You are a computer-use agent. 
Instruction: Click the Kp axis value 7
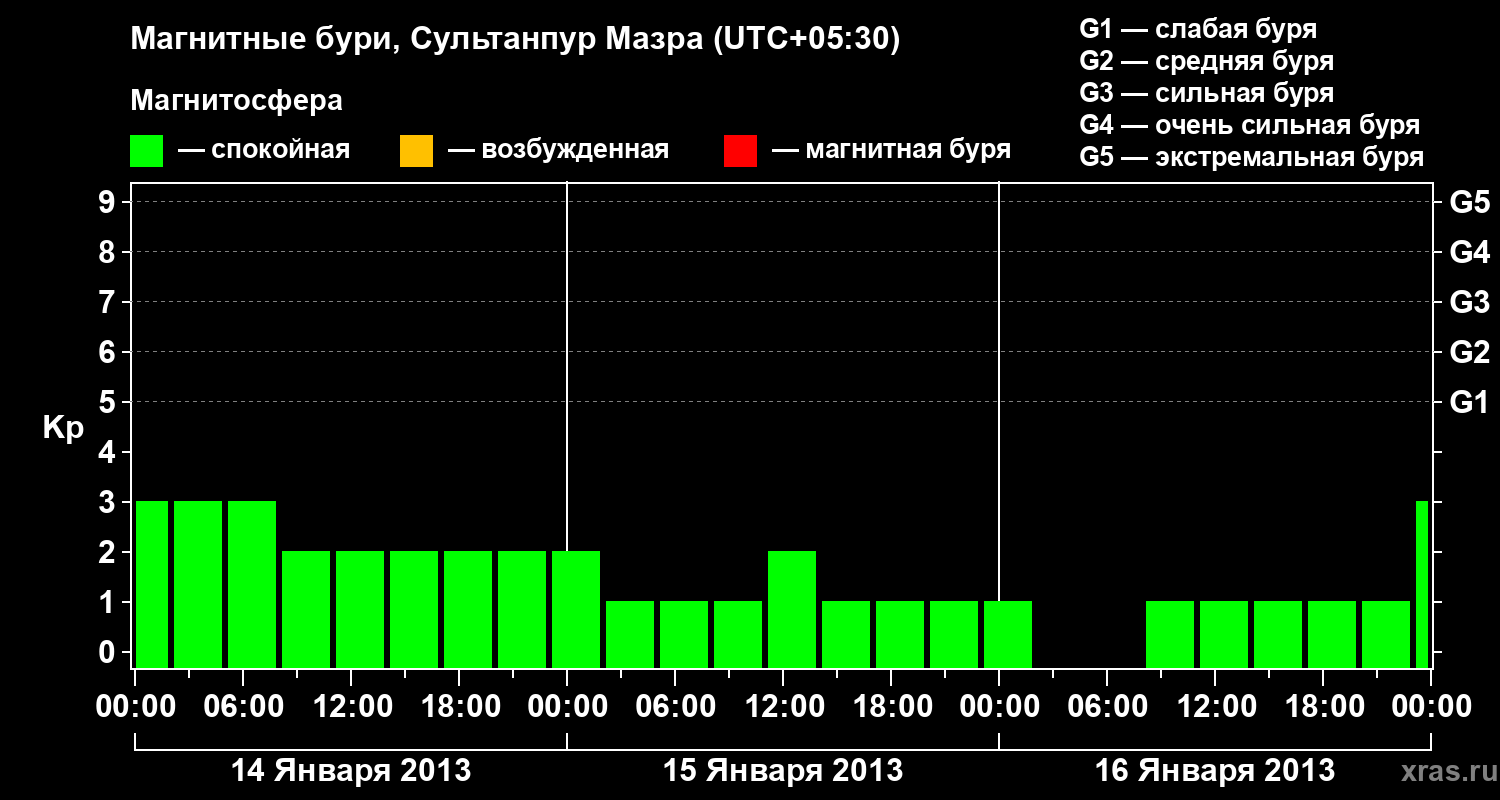pos(109,302)
